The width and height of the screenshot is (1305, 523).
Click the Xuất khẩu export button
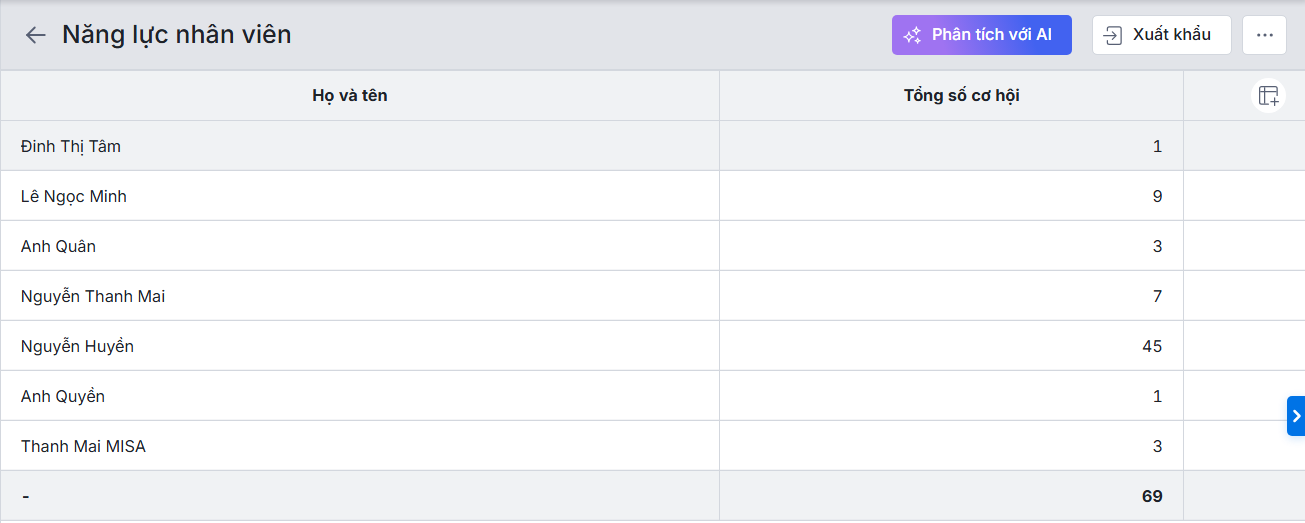(x=1161, y=35)
